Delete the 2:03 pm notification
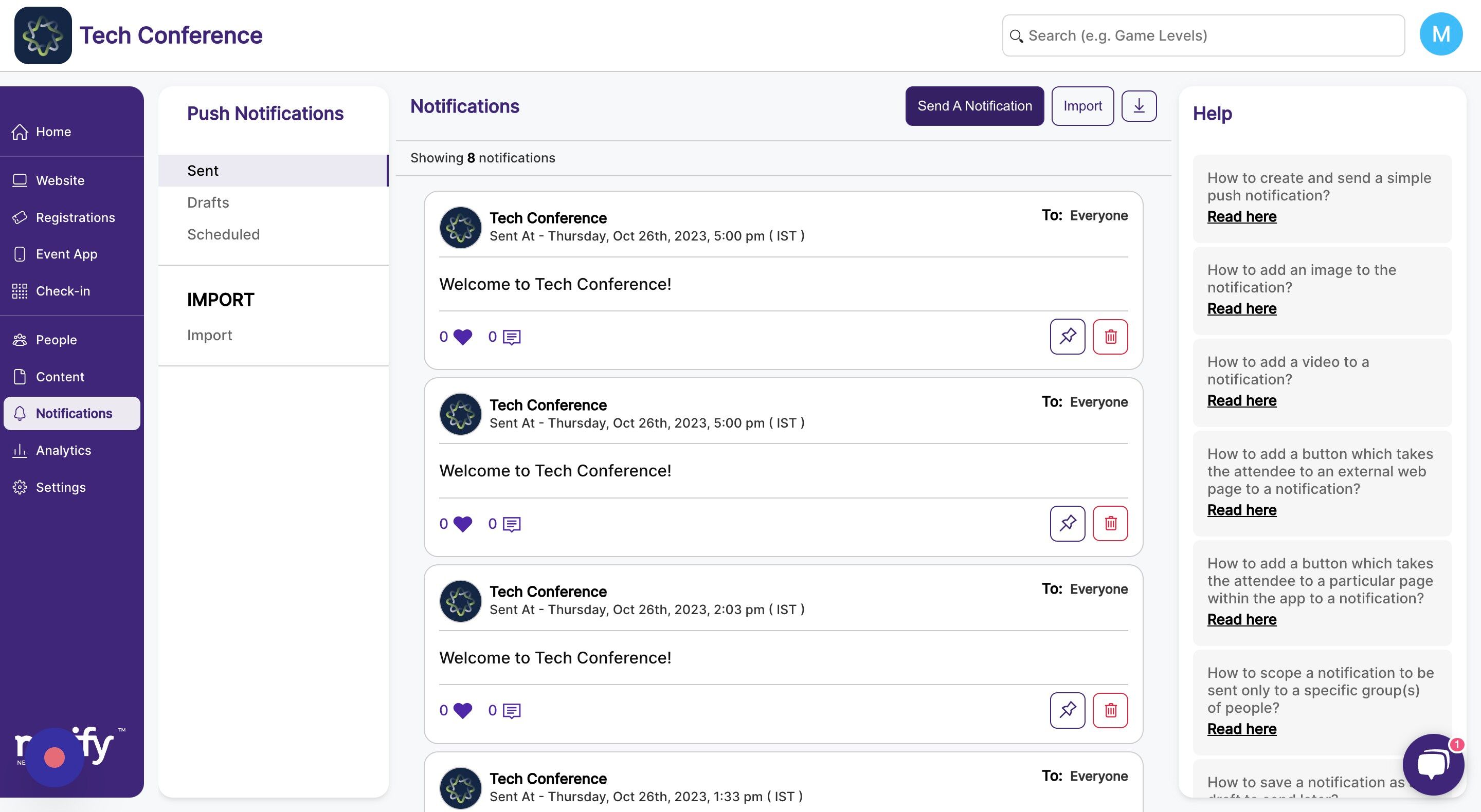The height and width of the screenshot is (812, 1481). coord(1110,710)
